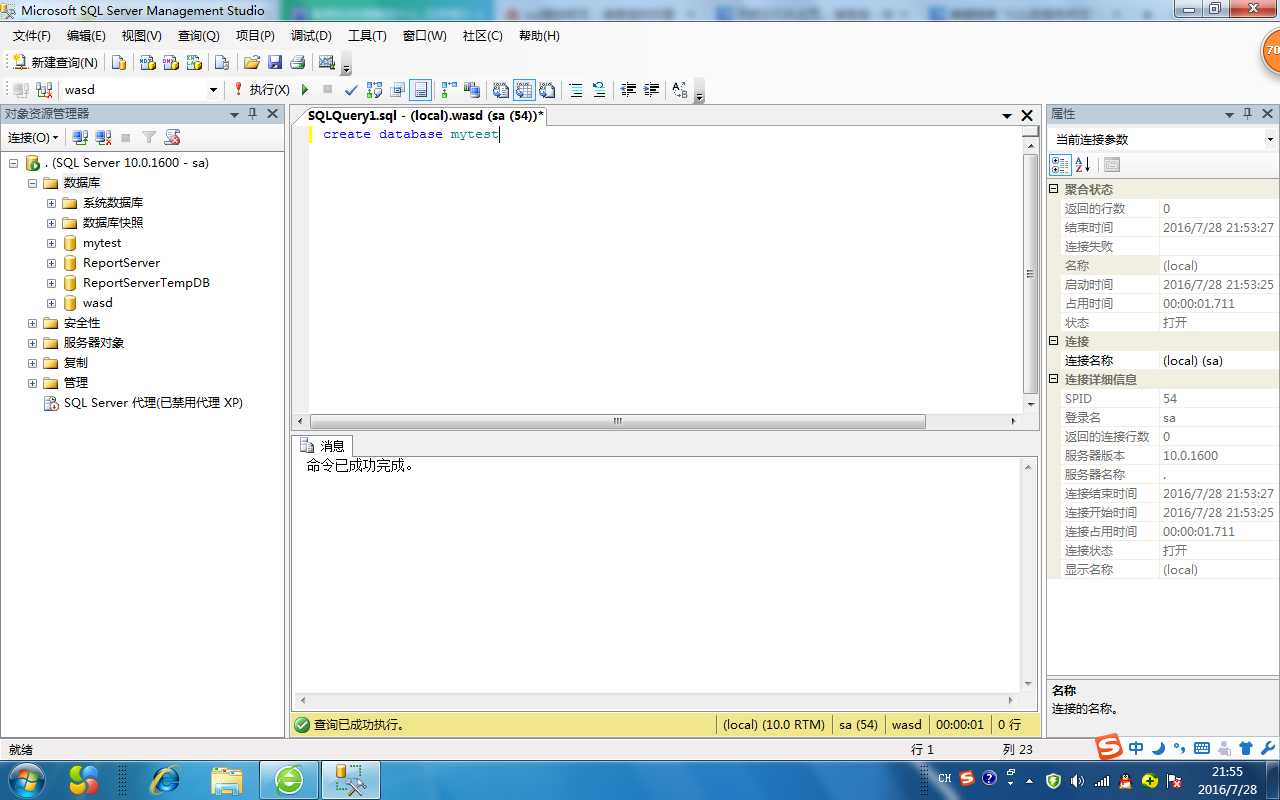The image size is (1280, 800).
Task: Select the 数据库快照 tree item
Action: (112, 223)
